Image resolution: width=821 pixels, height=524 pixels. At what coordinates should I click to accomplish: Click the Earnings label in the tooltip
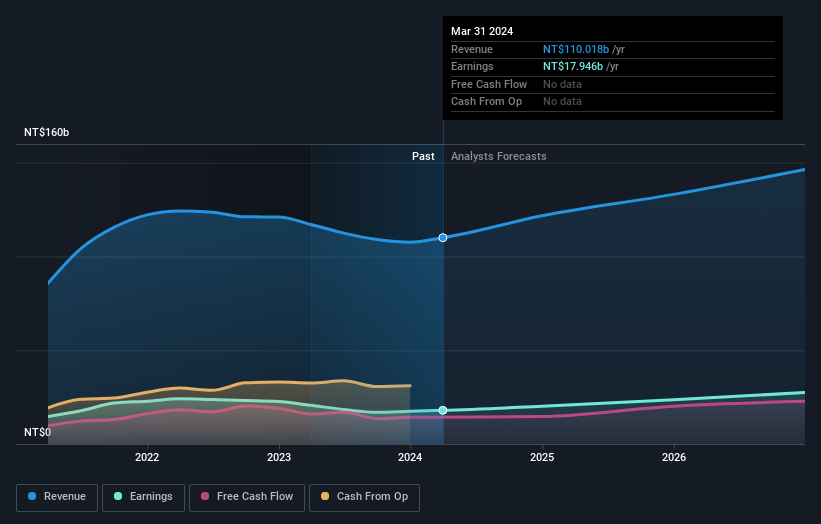472,66
